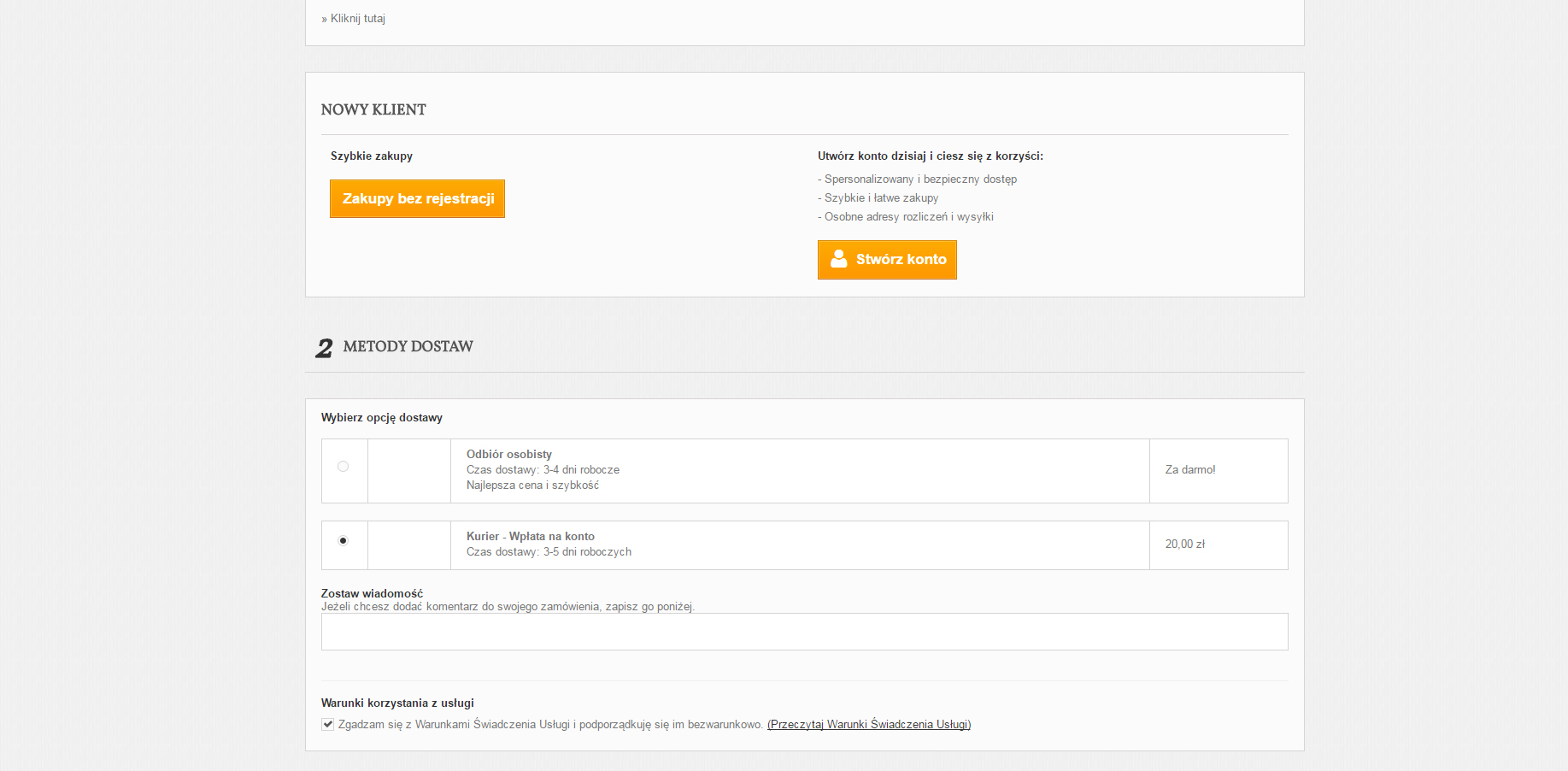Click the user icon on Stwórz konto

coord(839,259)
